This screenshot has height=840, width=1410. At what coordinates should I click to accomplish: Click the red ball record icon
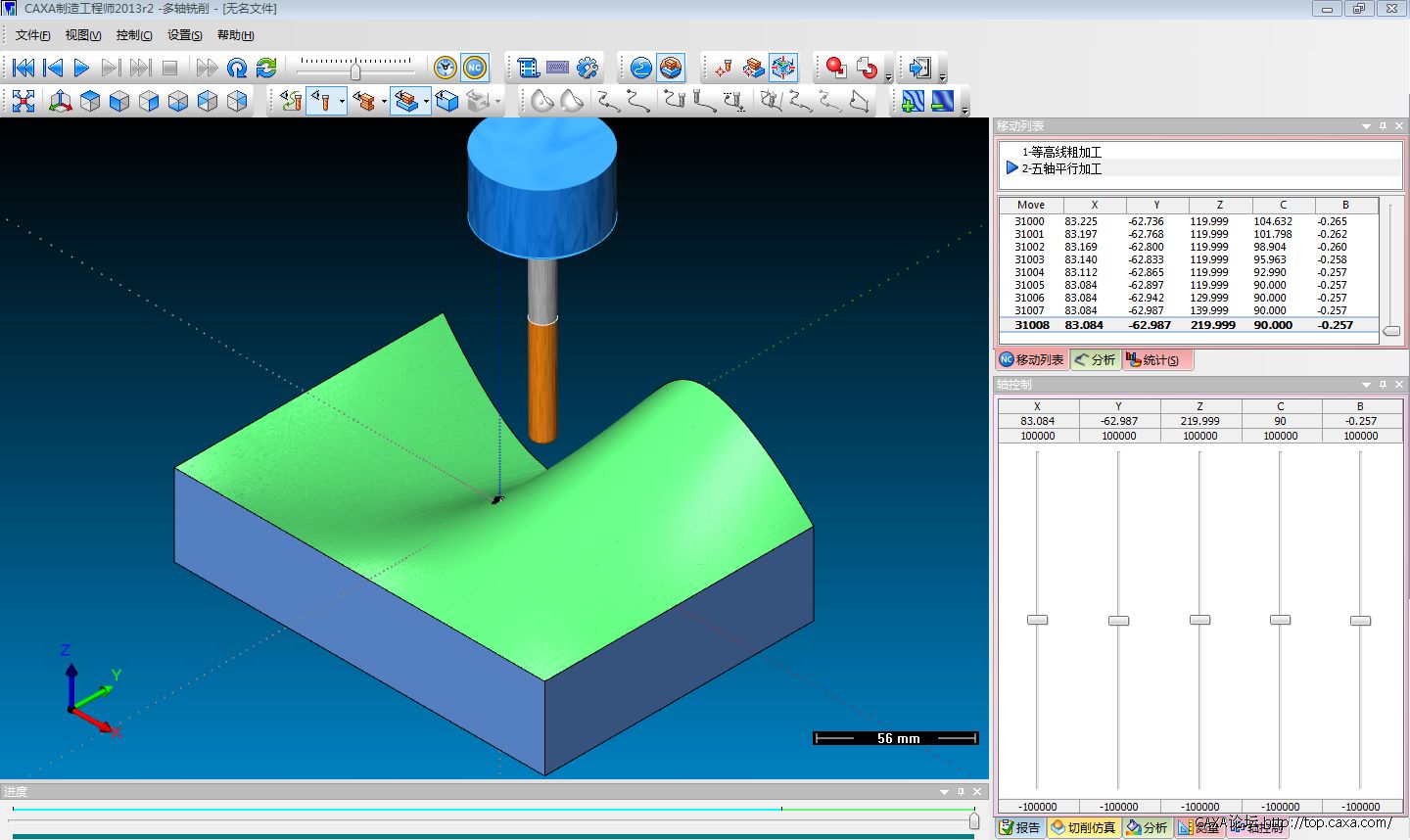tap(836, 68)
